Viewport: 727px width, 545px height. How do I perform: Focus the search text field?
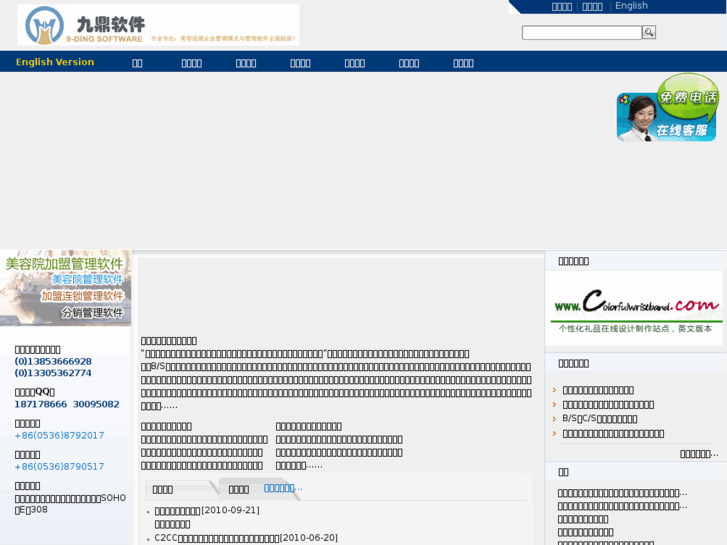(x=581, y=32)
